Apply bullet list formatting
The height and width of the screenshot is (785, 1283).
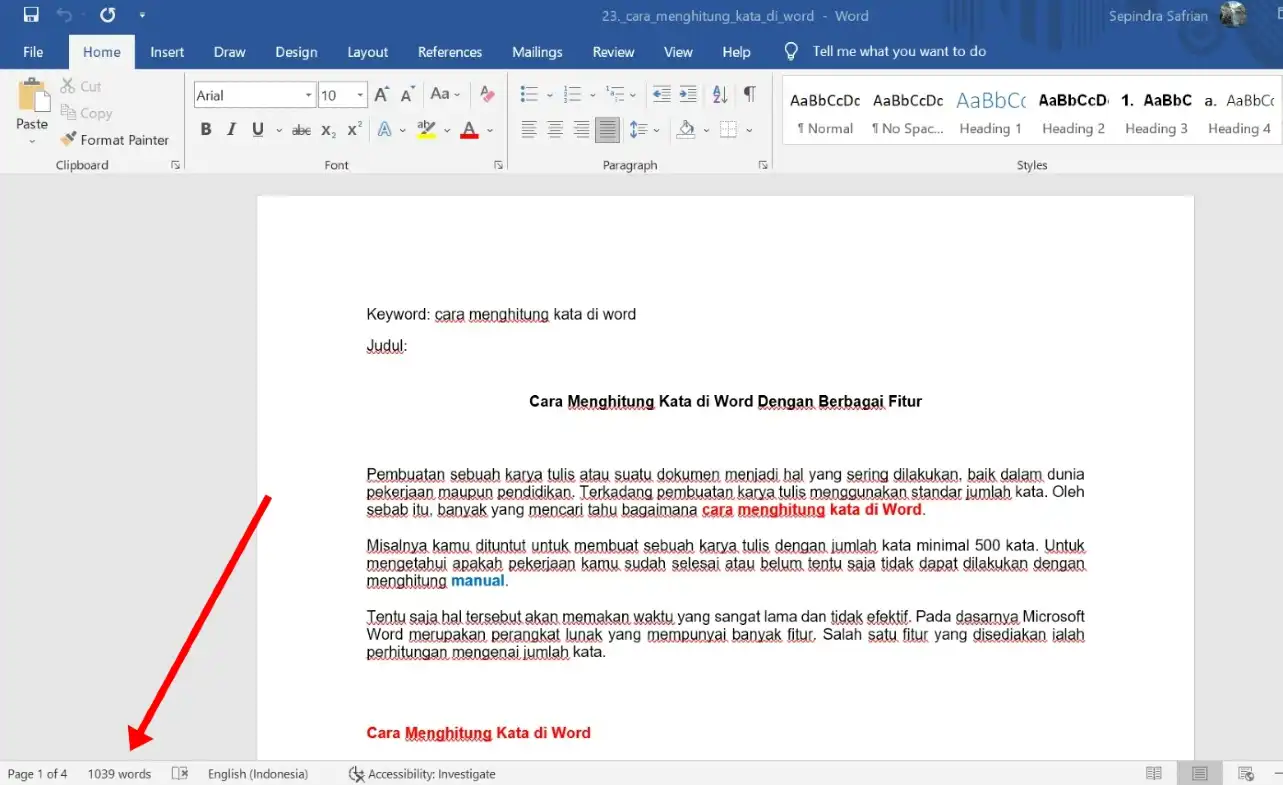point(530,95)
